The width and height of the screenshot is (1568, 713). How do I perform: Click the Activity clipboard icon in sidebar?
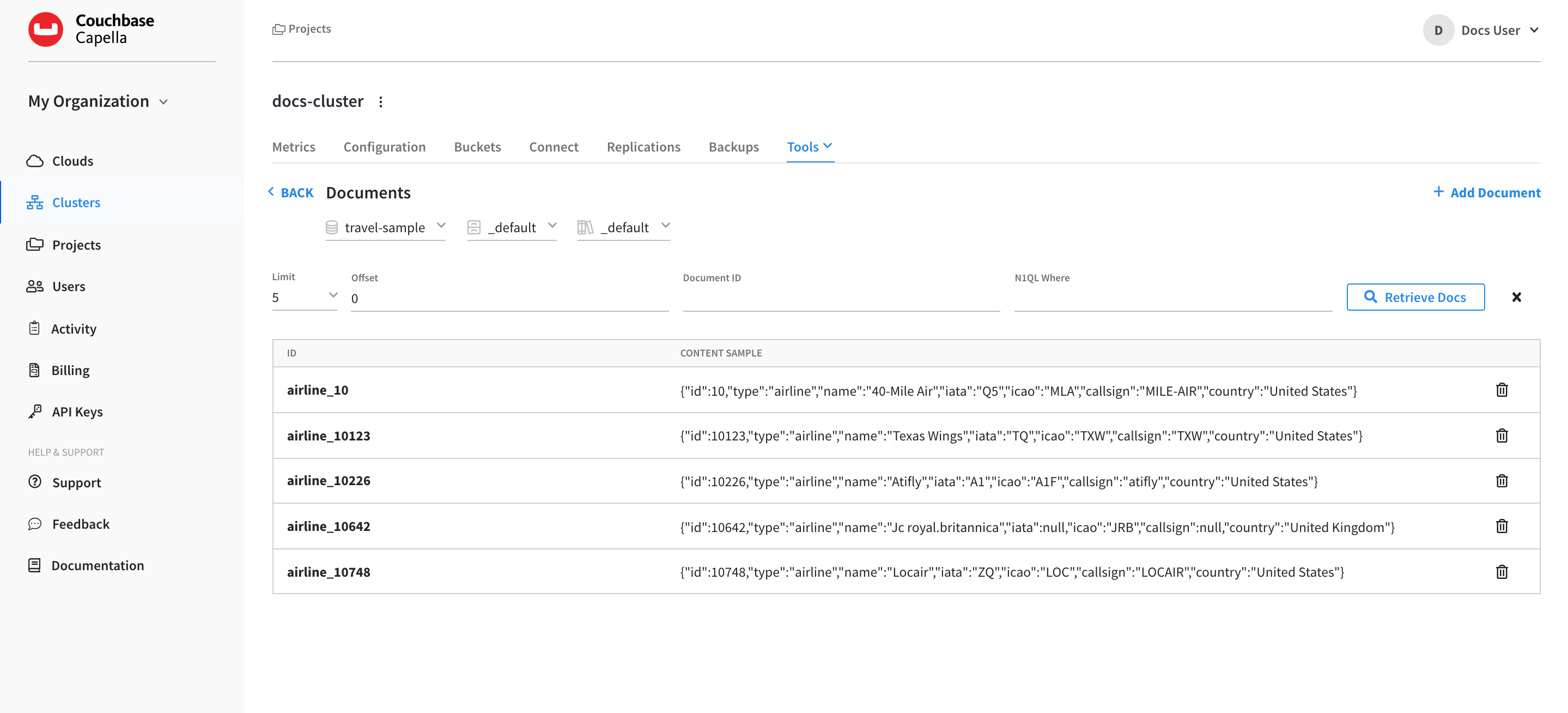point(35,328)
